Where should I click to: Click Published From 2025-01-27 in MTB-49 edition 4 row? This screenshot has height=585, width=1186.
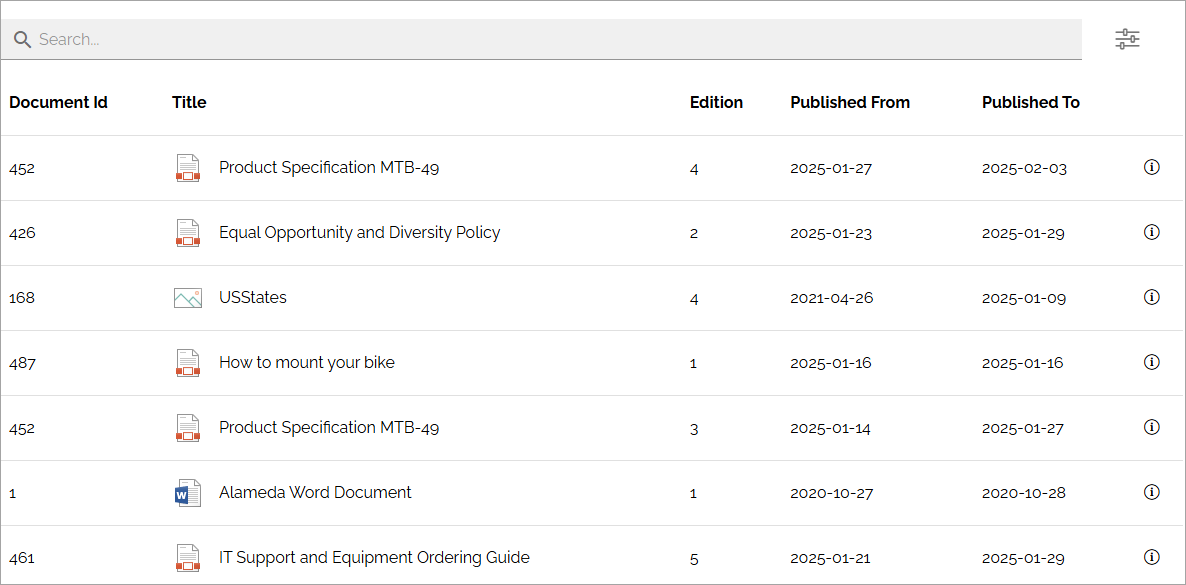(x=831, y=168)
